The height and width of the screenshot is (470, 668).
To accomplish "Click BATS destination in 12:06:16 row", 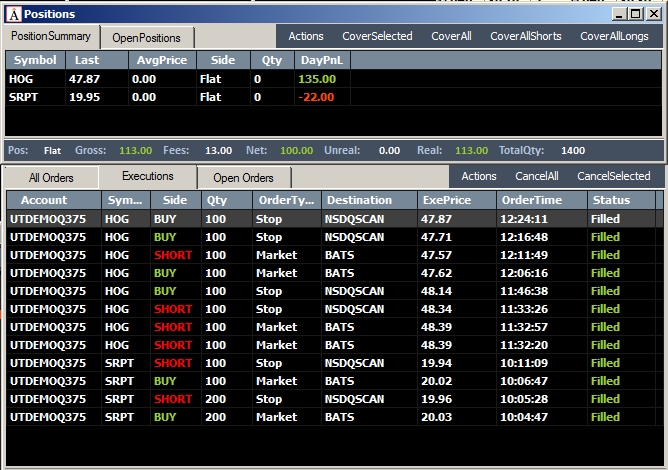I will [x=340, y=273].
